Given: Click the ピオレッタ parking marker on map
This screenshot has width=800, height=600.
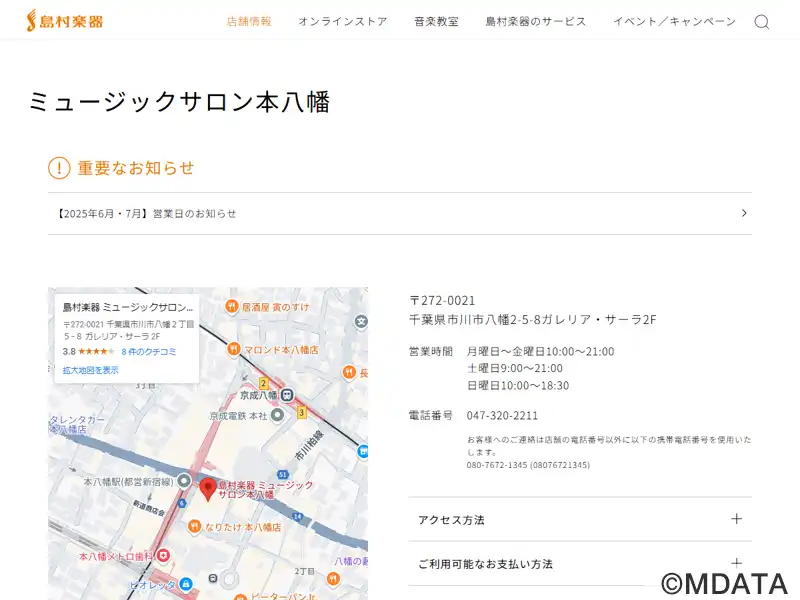Looking at the screenshot, I should point(186,583).
